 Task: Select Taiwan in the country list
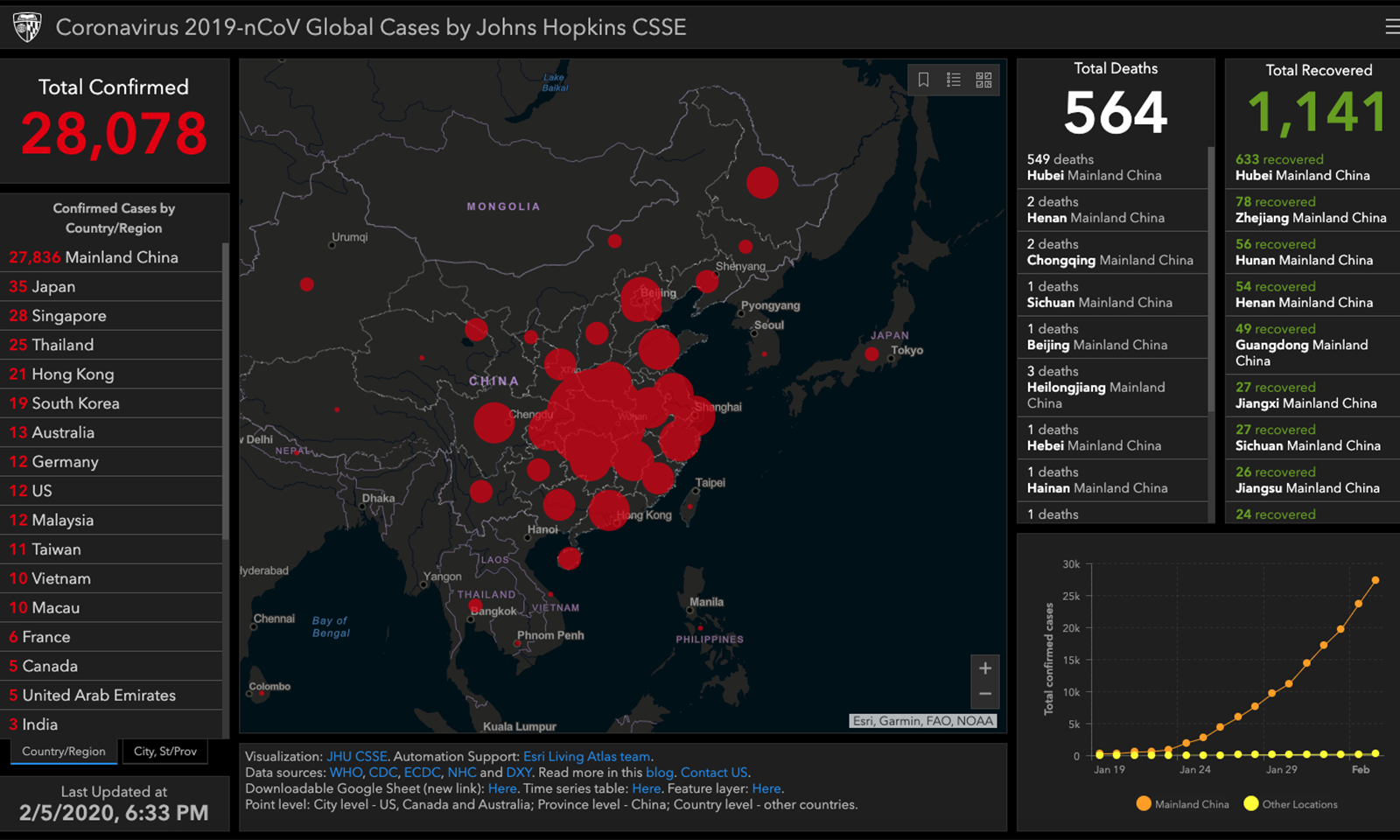[111, 549]
